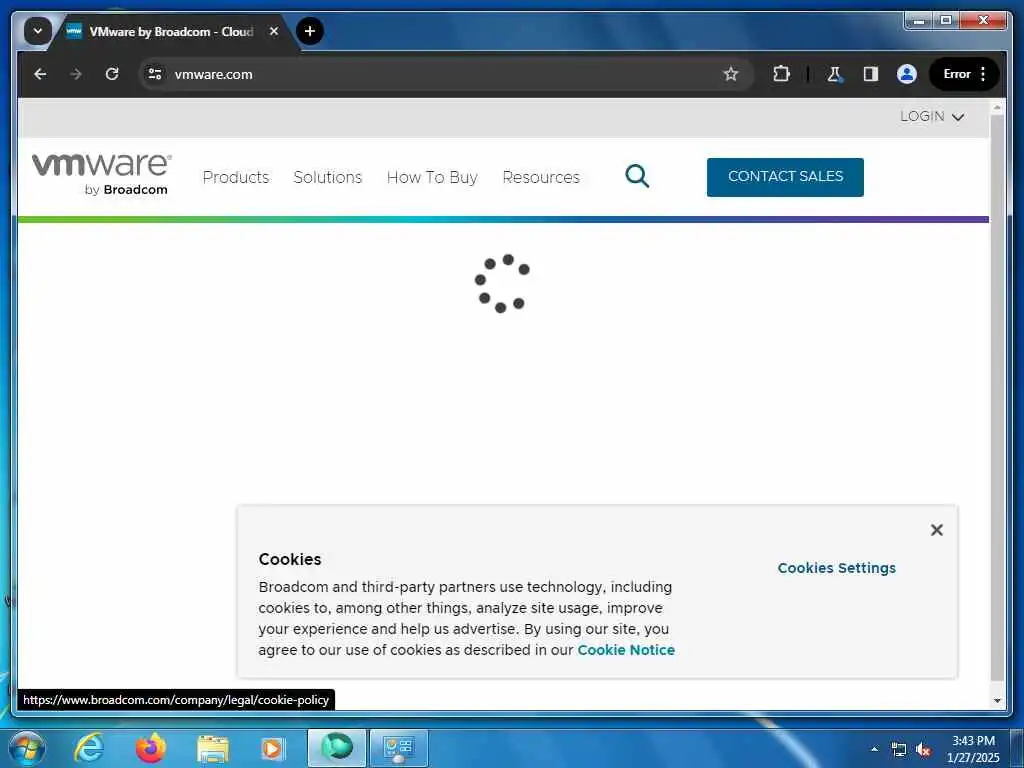The image size is (1024, 768).
Task: Show hidden tray icons arrow
Action: coord(874,749)
